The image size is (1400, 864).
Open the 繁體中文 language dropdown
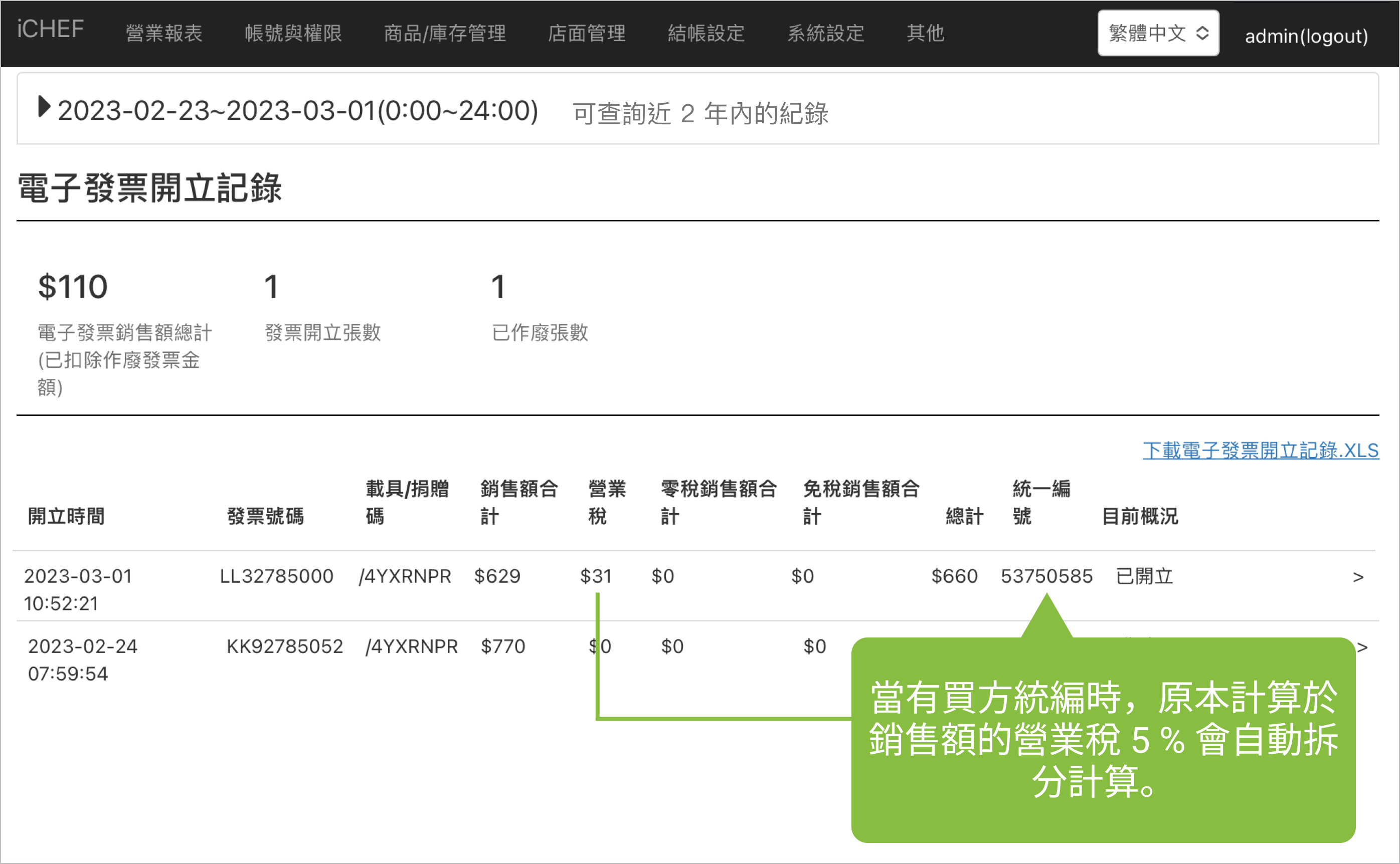click(x=1158, y=33)
